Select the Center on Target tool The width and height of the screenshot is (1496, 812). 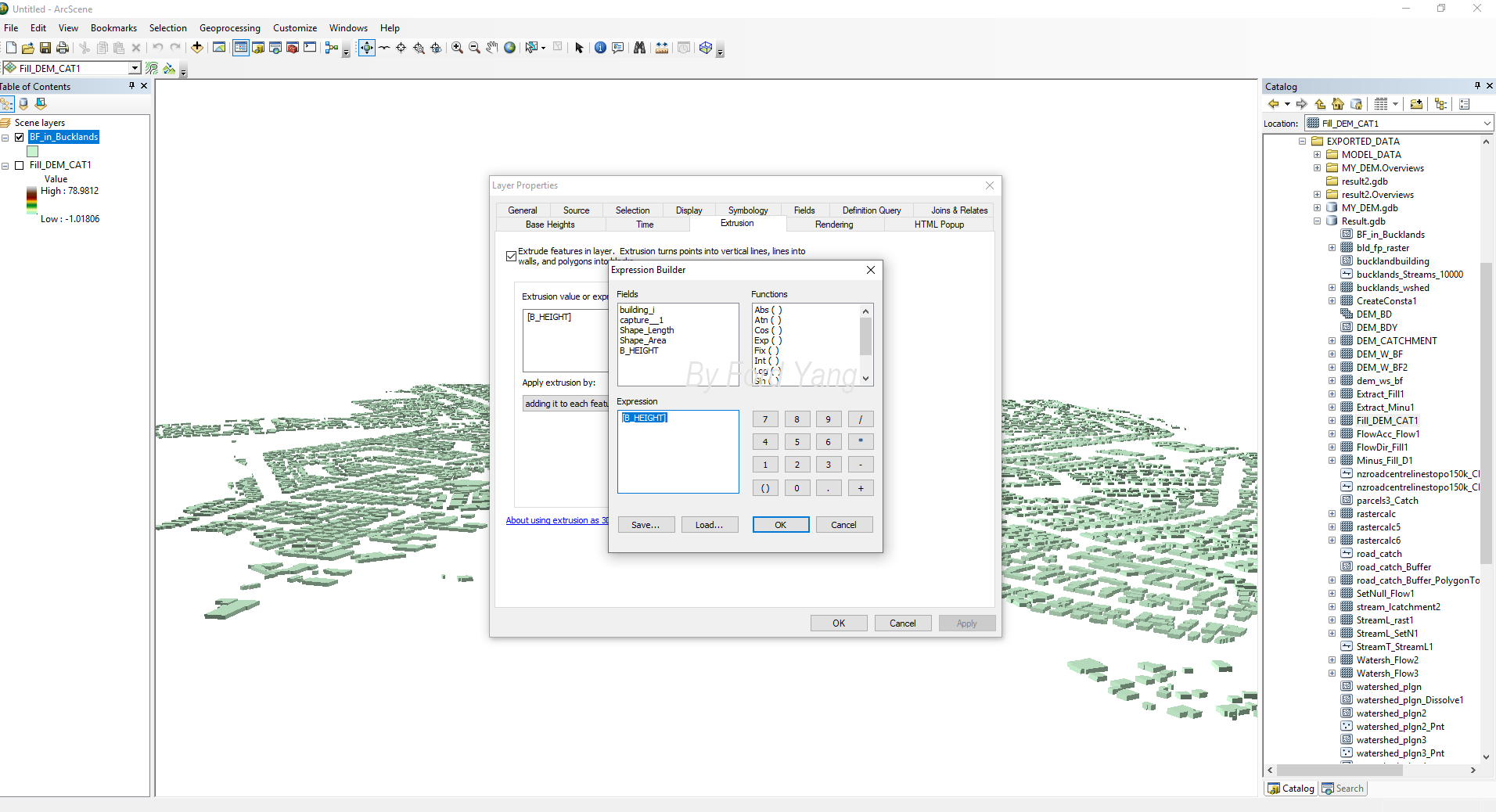(401, 48)
